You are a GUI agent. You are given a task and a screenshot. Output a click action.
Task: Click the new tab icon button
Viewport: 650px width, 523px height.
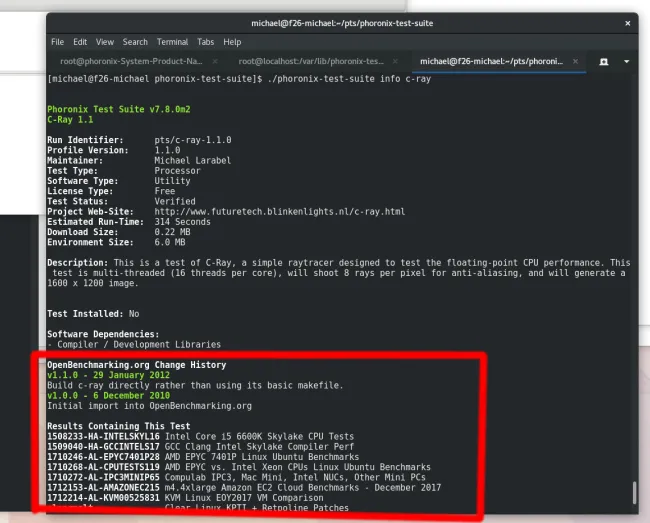tap(604, 62)
